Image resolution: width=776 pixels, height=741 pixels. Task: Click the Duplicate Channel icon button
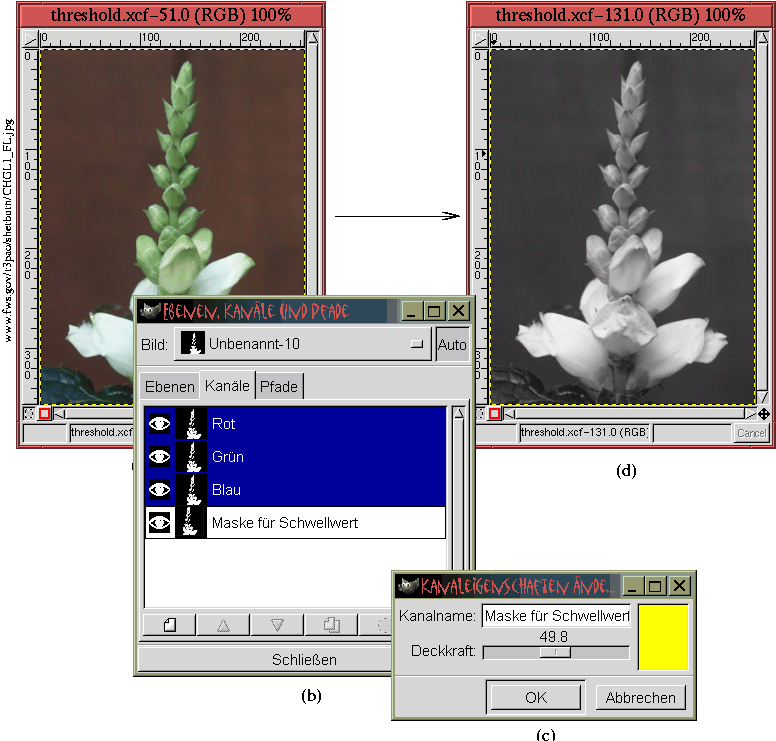click(x=331, y=625)
